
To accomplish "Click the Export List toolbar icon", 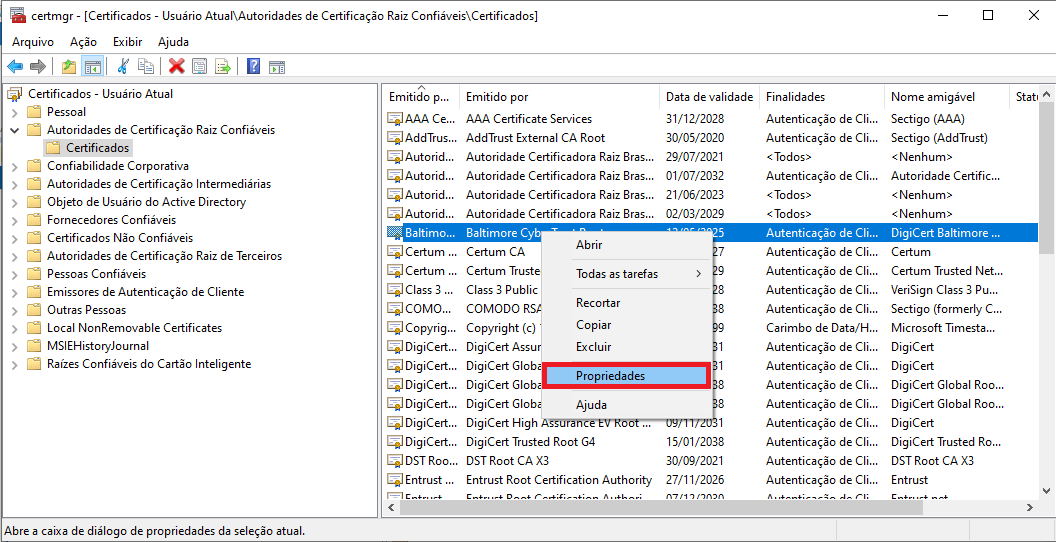I will coord(223,67).
